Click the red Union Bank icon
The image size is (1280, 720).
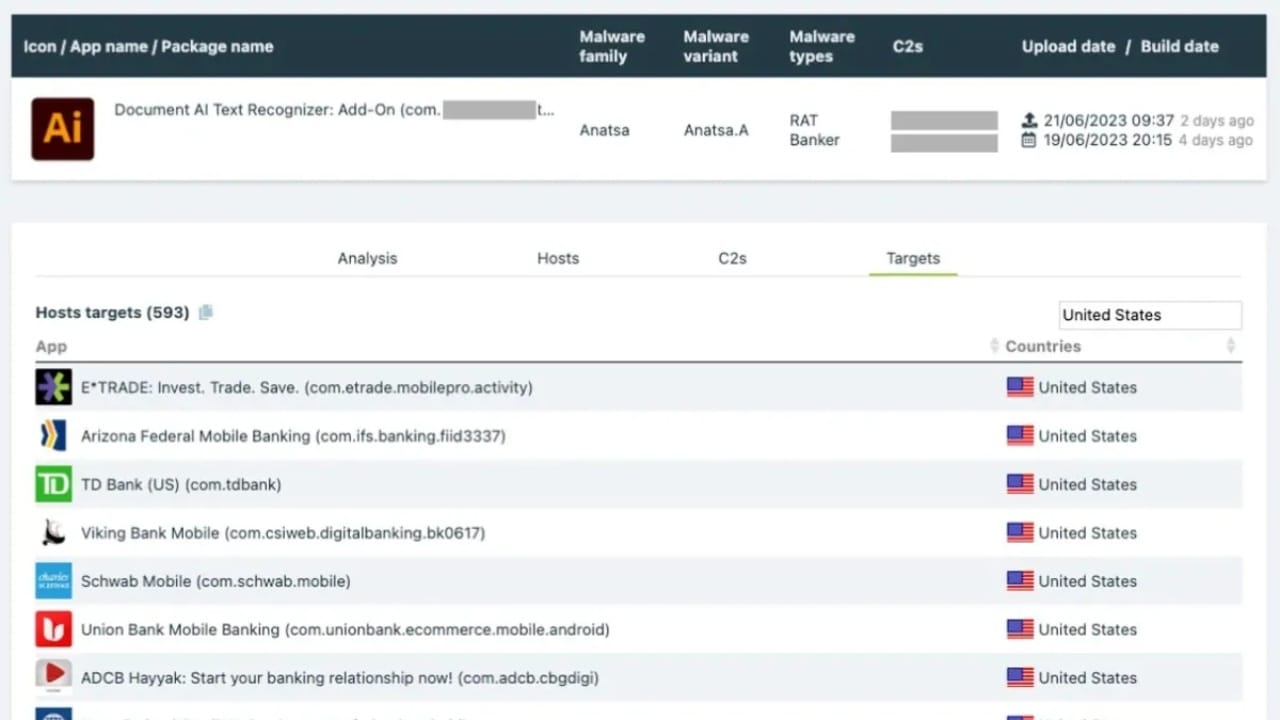click(53, 629)
